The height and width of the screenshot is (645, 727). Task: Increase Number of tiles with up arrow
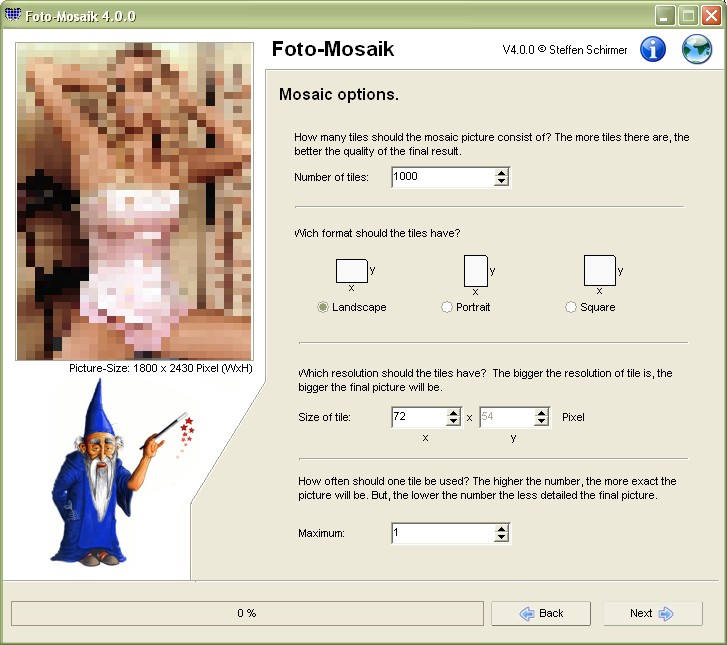(x=501, y=172)
